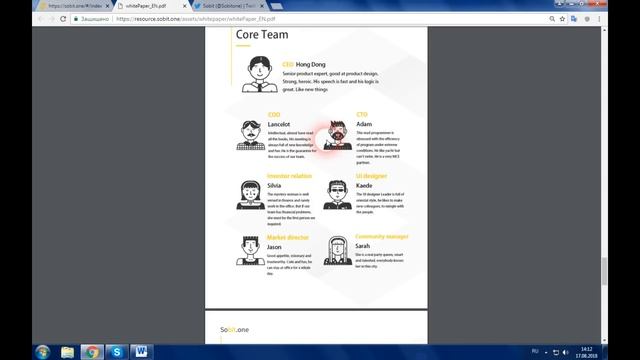
Task: Click the name 'Adam'
Action: pos(364,124)
